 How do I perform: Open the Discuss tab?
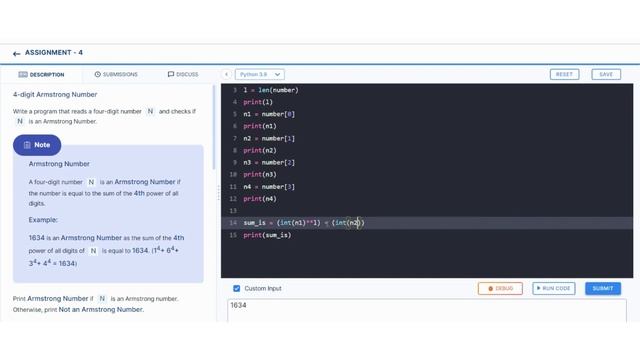[x=183, y=74]
